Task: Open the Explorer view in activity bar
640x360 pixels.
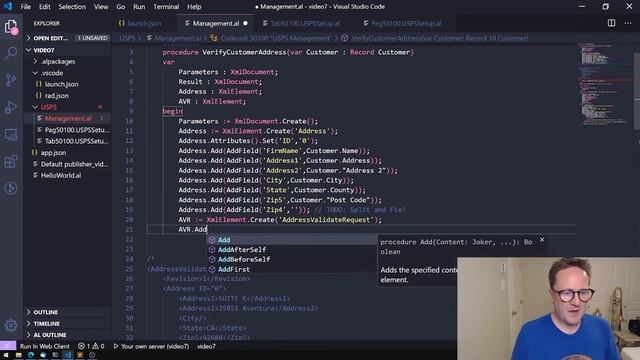Action: coord(11,27)
